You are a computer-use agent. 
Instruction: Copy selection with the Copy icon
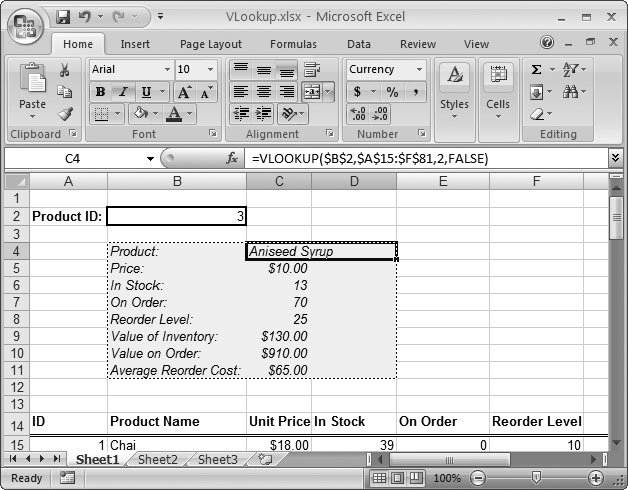pos(64,92)
